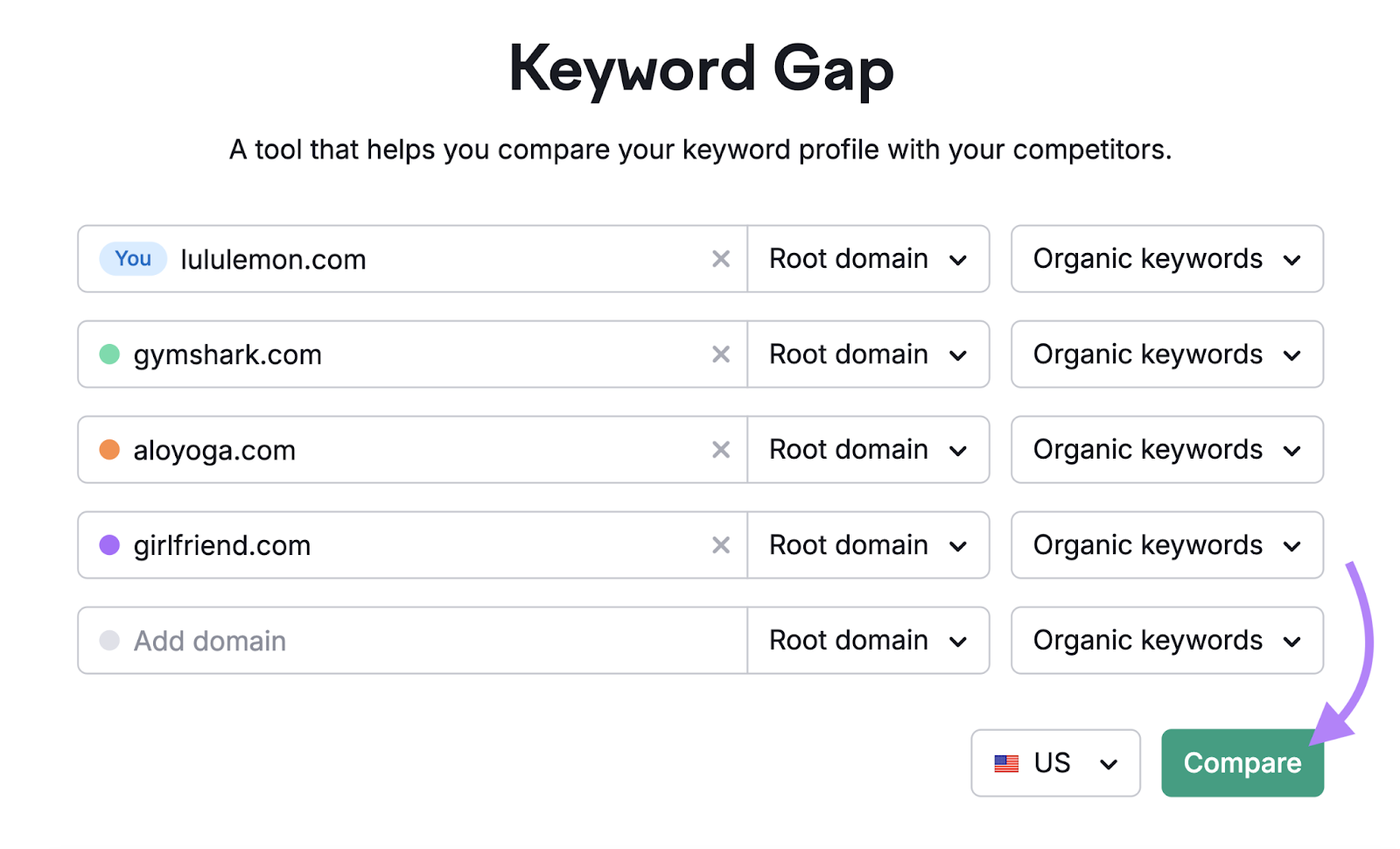Click the US flag icon
Viewport: 1400px width, 849px height.
[1006, 764]
